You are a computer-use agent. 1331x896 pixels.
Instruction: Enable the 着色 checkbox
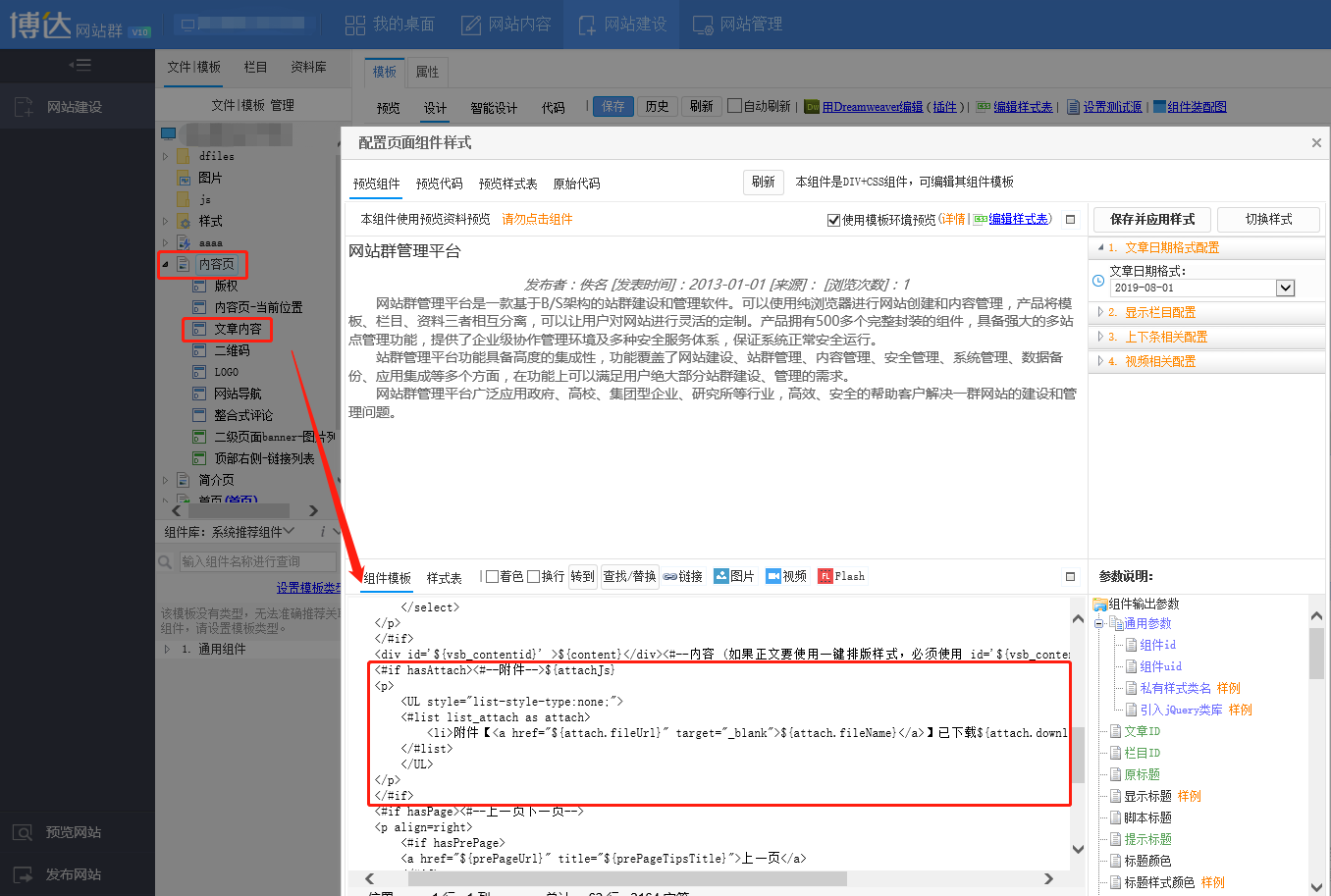pyautogui.click(x=493, y=577)
